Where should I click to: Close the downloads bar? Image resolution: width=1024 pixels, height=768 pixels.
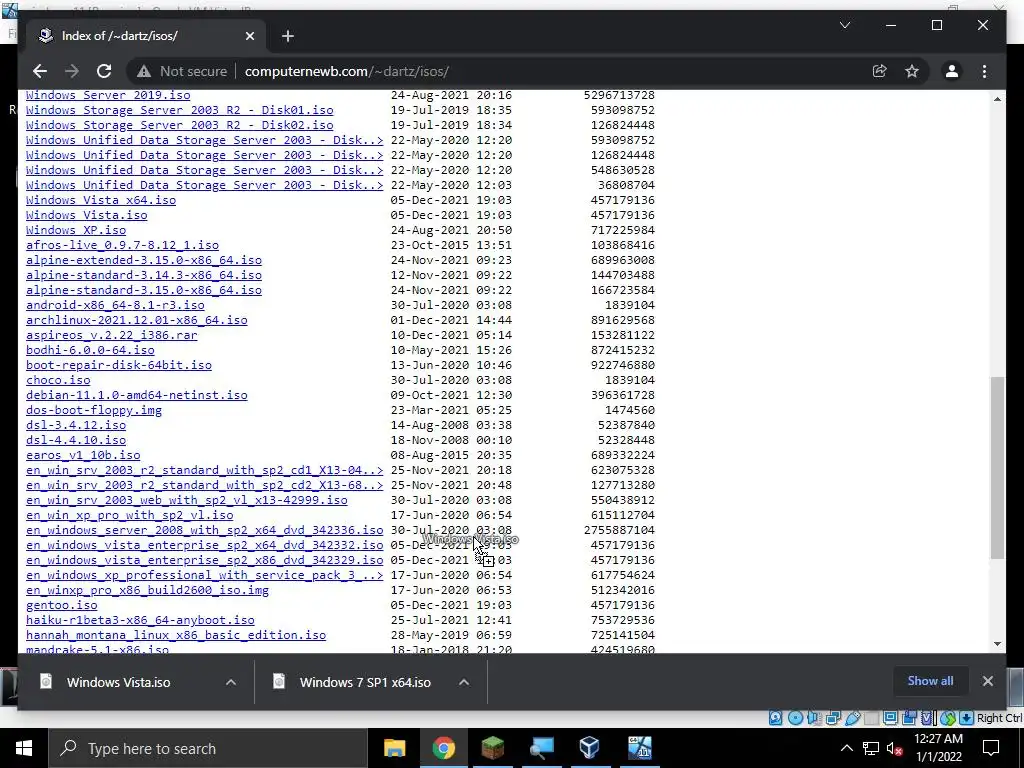point(987,681)
